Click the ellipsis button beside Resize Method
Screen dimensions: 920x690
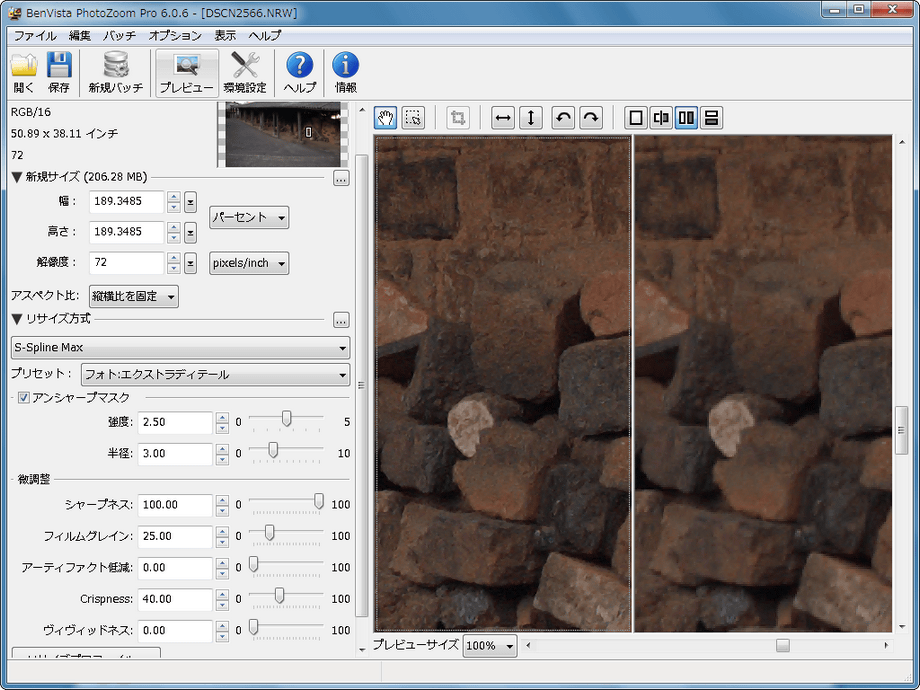pyautogui.click(x=341, y=320)
